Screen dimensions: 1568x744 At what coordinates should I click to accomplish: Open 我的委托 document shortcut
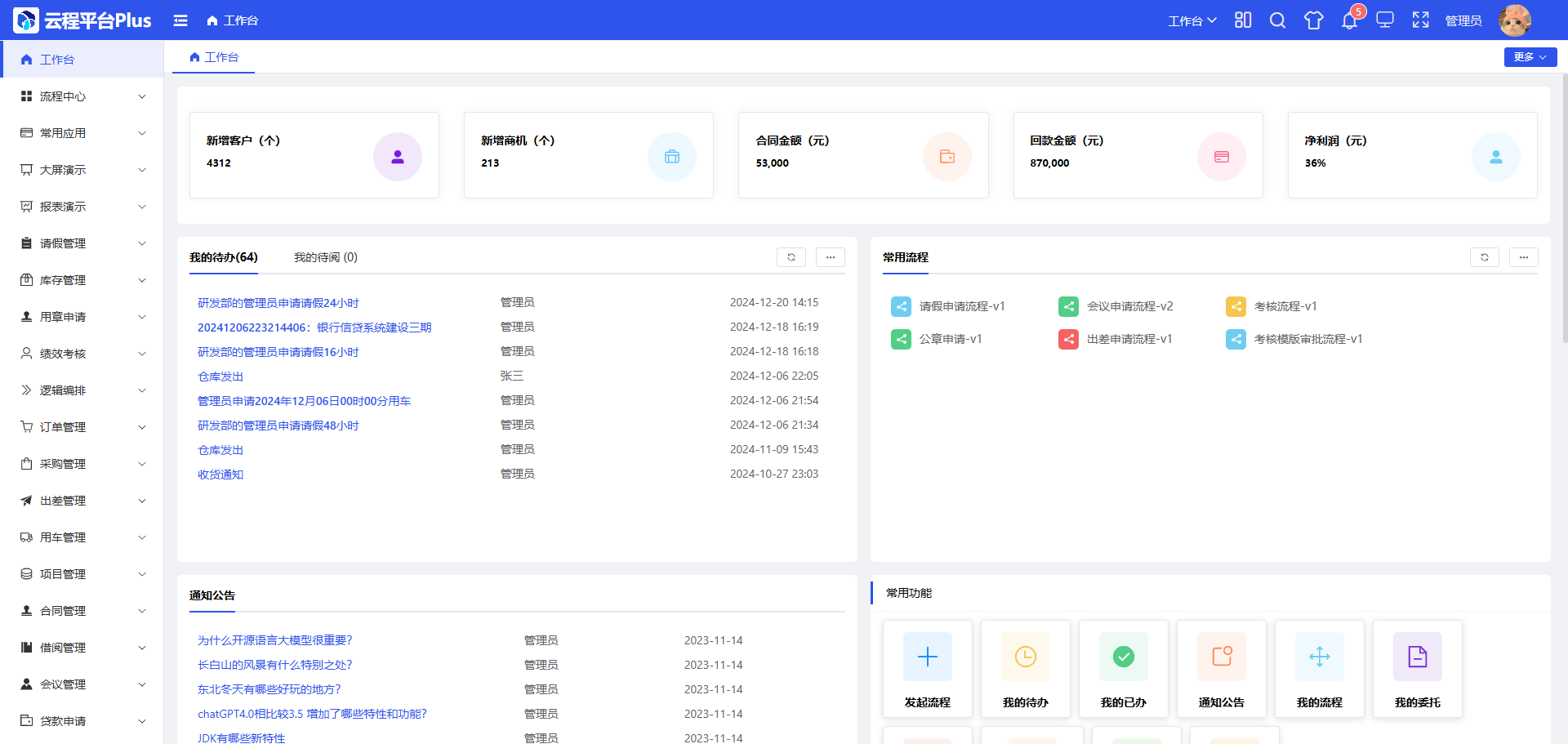(x=1418, y=657)
